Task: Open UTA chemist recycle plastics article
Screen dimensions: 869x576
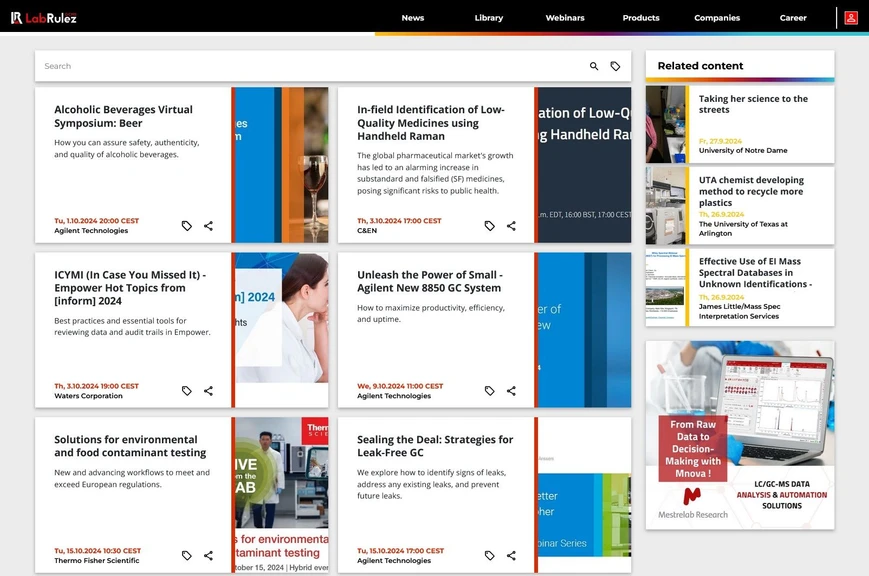Action: point(751,191)
